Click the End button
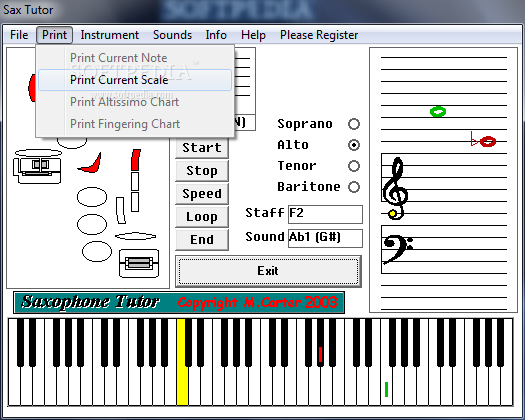Image resolution: width=525 pixels, height=420 pixels. click(202, 240)
